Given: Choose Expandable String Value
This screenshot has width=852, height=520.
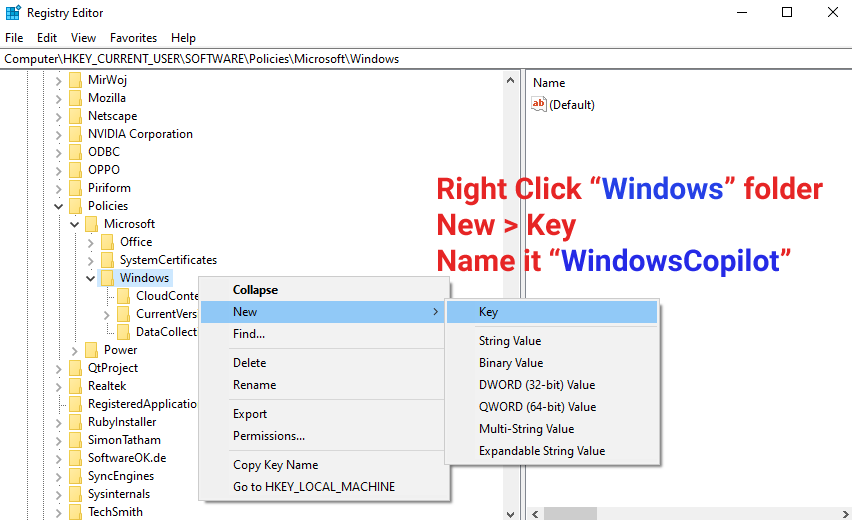Looking at the screenshot, I should (552, 451).
